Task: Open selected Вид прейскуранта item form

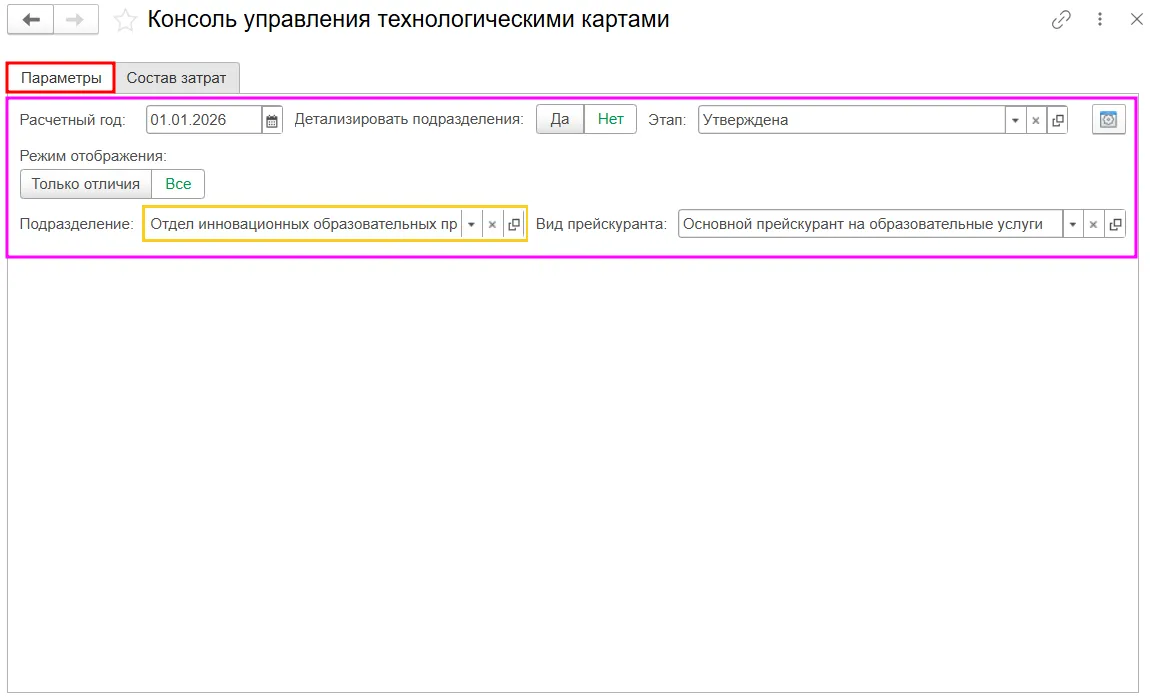Action: (x=1115, y=225)
